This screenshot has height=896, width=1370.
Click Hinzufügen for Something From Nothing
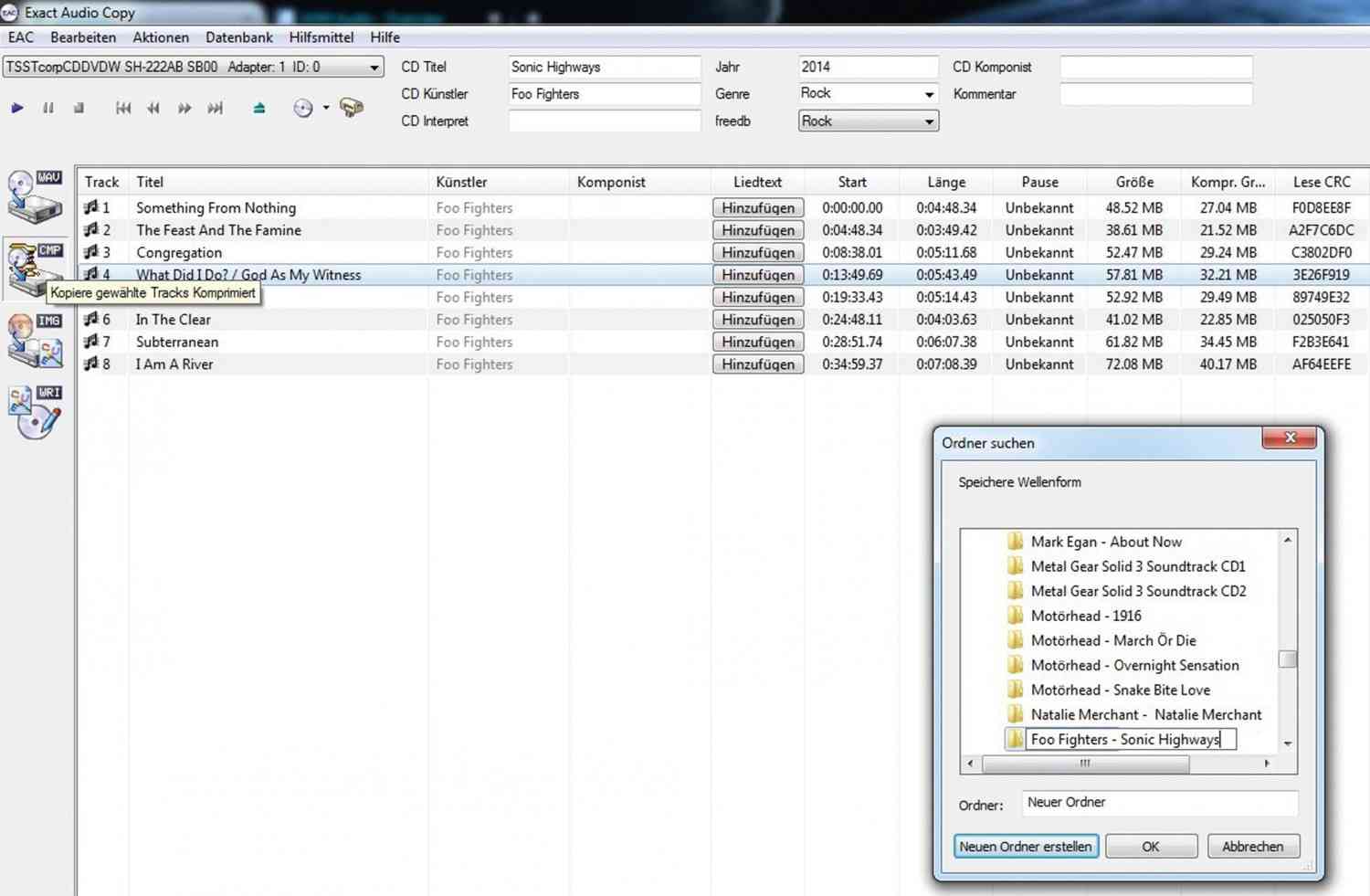tap(758, 207)
